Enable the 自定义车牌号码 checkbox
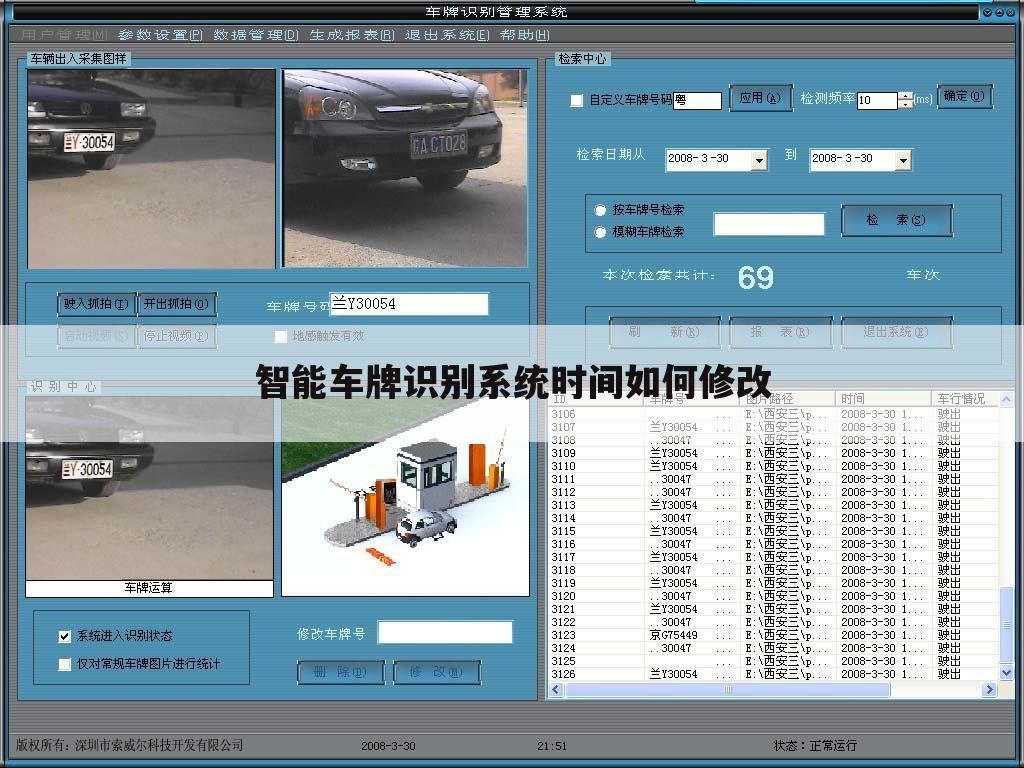This screenshot has width=1024, height=768. click(x=577, y=100)
